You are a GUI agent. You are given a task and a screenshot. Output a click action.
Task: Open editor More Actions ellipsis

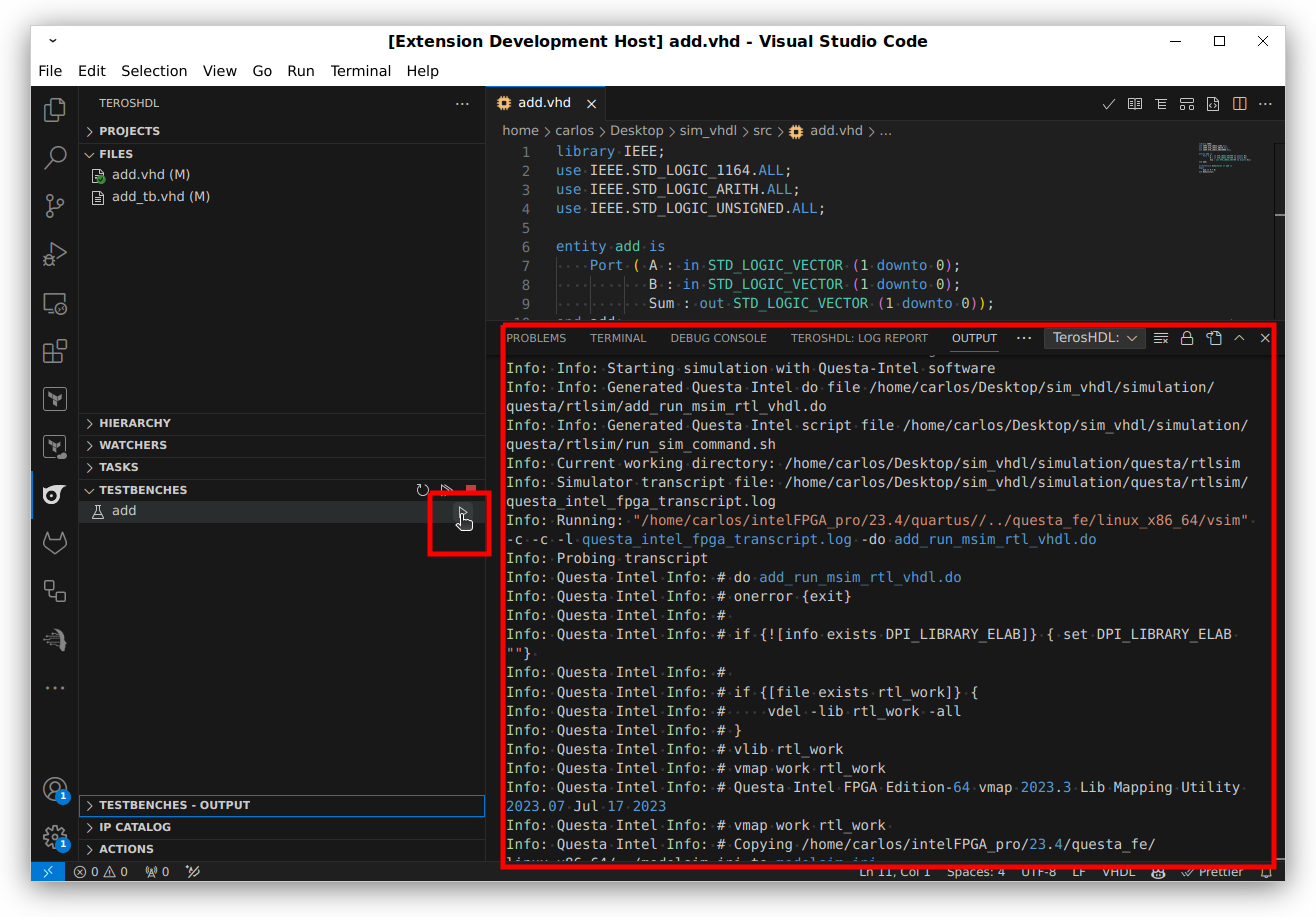tap(1265, 103)
